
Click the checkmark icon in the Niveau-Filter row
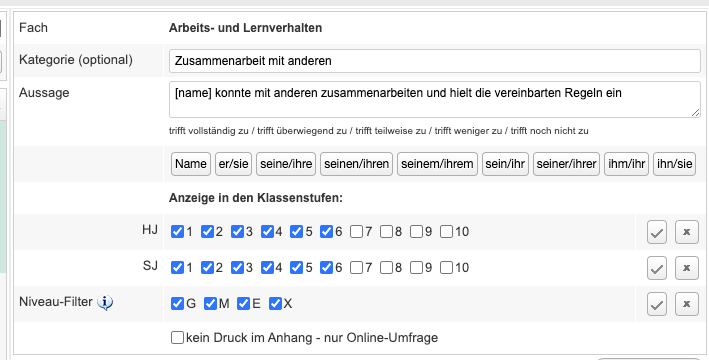(657, 304)
